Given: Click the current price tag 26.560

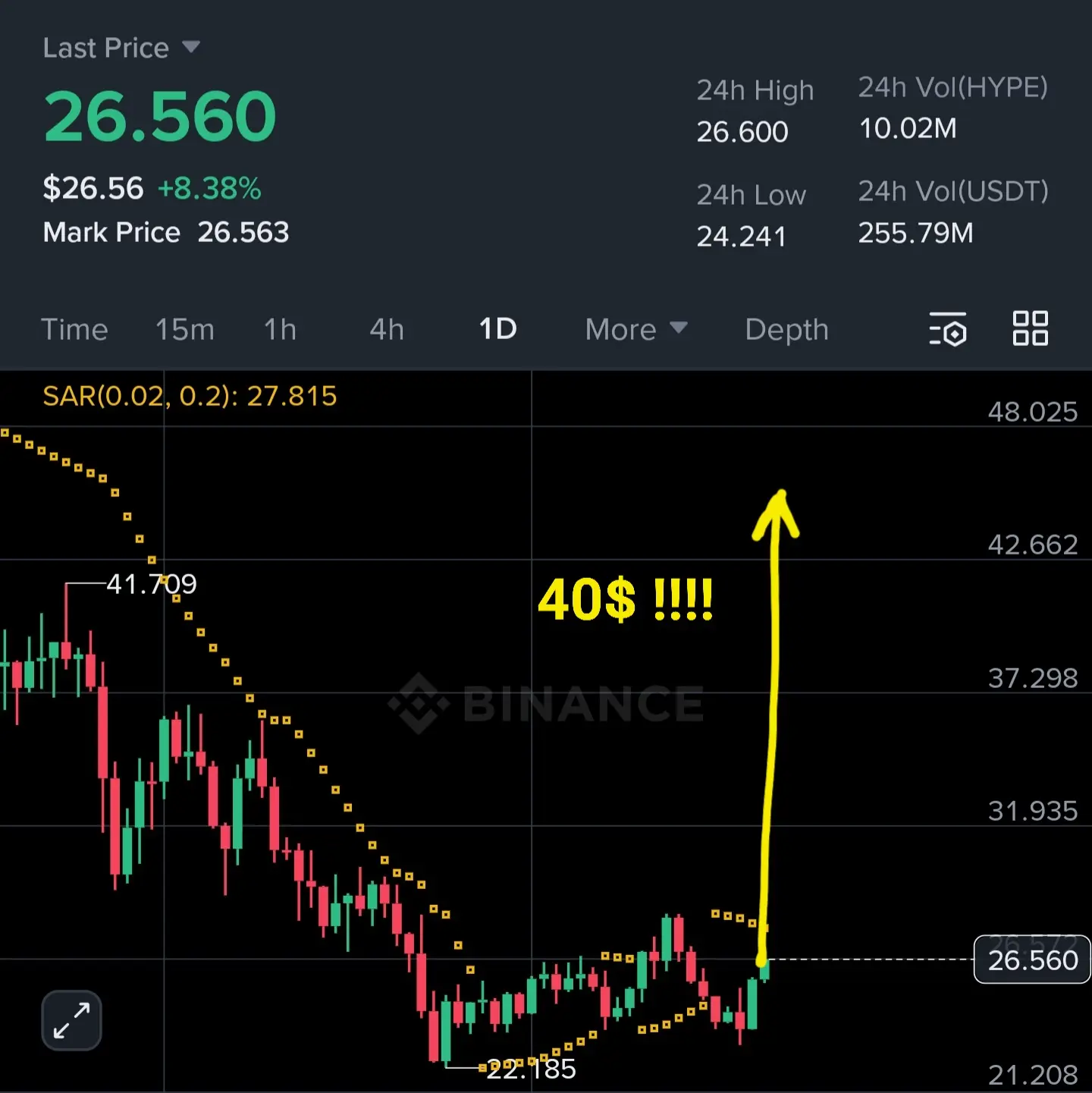Looking at the screenshot, I should coord(1032,960).
